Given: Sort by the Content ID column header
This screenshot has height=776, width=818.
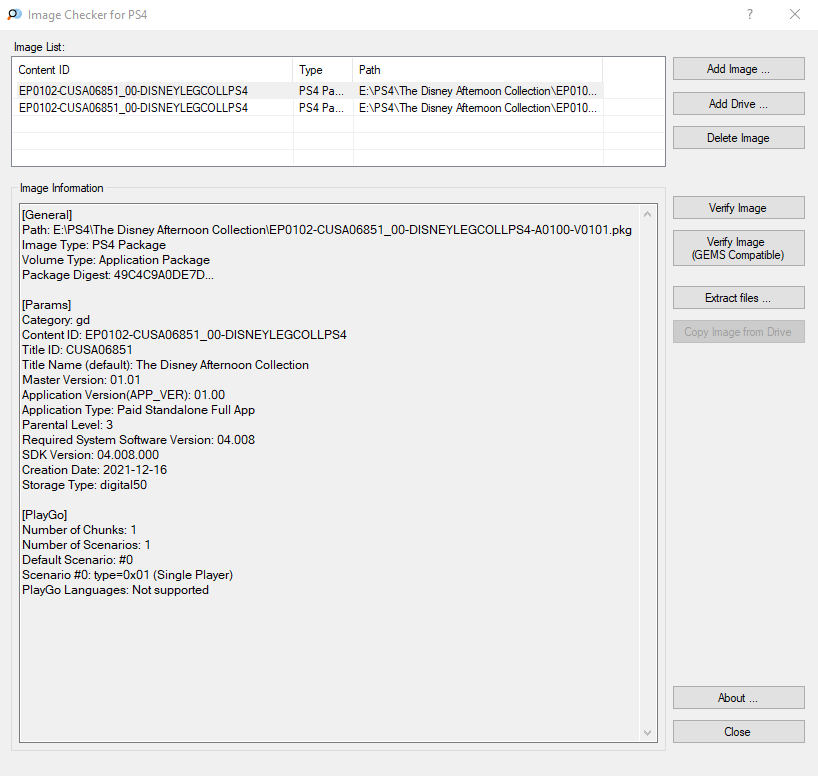Looking at the screenshot, I should click(x=152, y=70).
